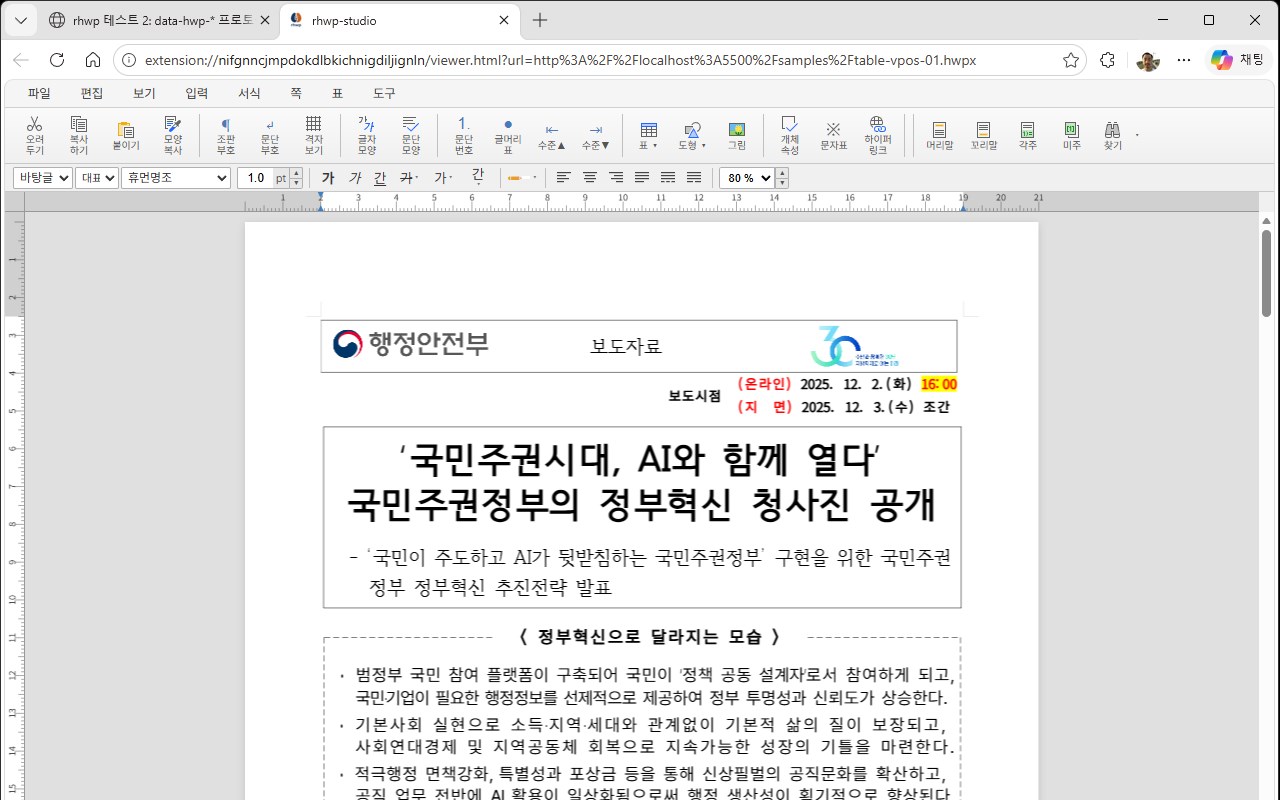Open the 쪽 menu
1280x800 pixels.
click(x=296, y=93)
